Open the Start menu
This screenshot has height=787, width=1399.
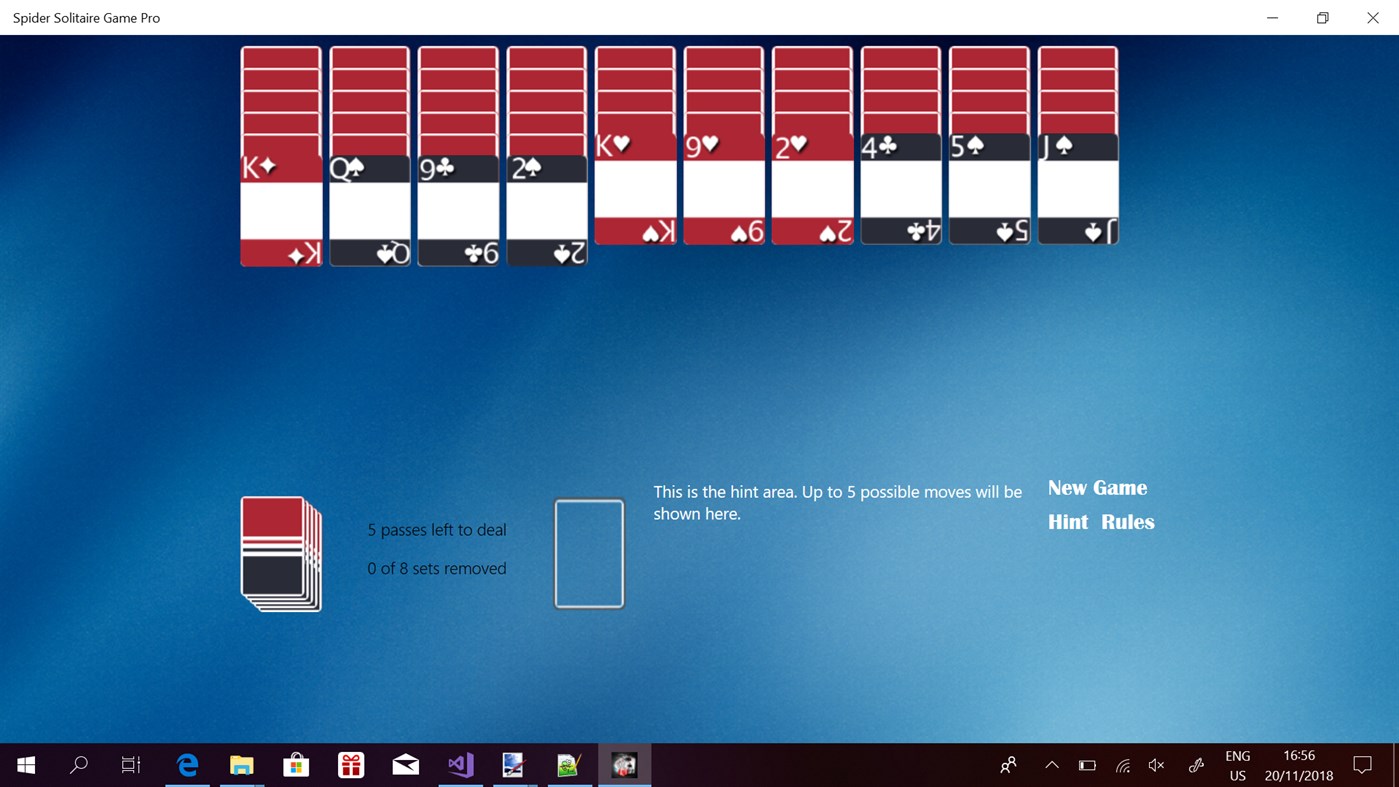24,764
